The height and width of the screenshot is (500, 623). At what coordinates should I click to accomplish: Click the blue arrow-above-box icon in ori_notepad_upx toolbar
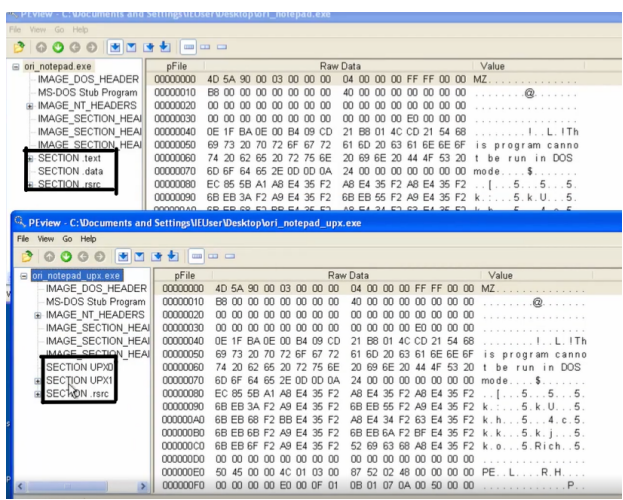(173, 256)
